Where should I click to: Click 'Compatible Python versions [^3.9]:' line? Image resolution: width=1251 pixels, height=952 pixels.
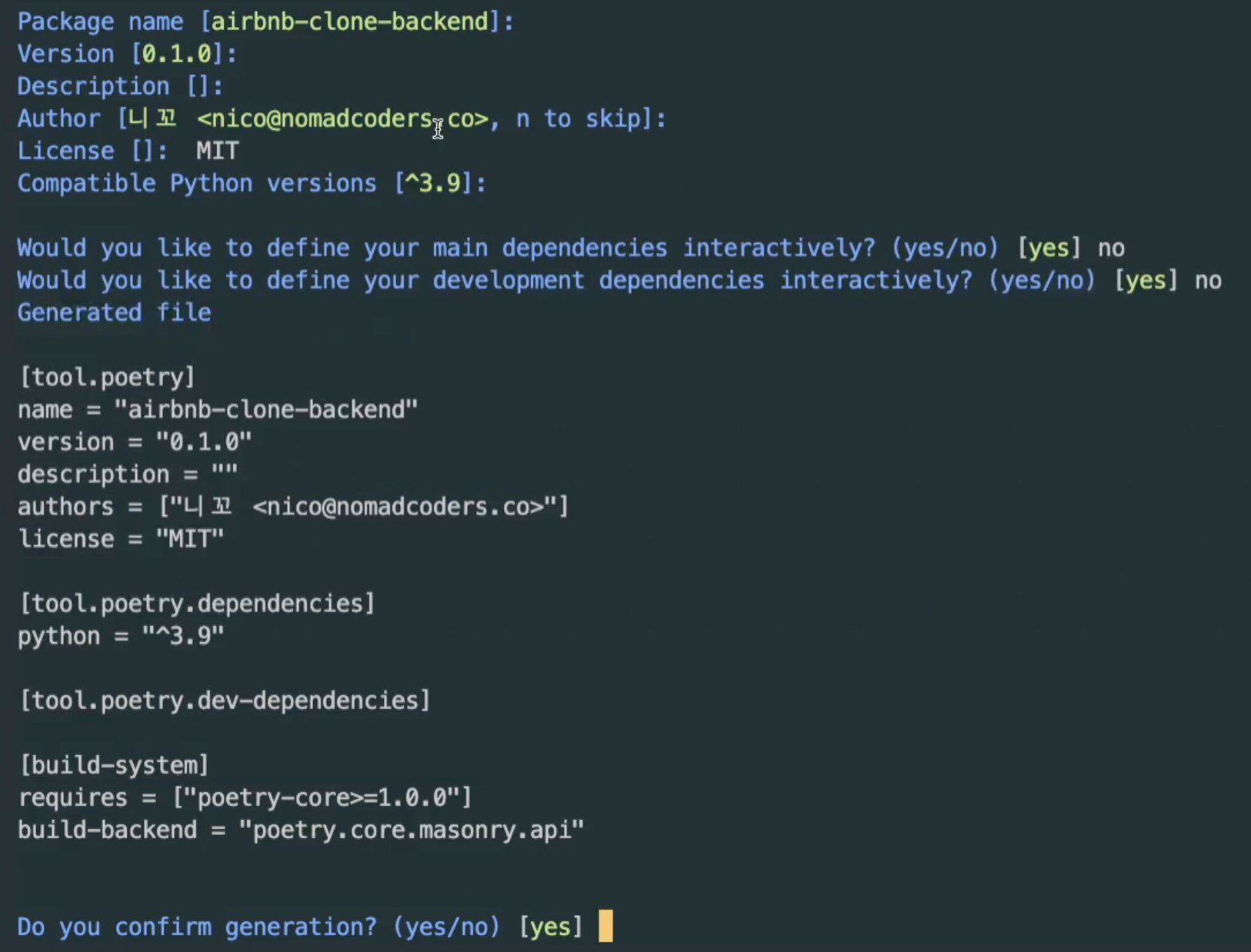tap(252, 183)
